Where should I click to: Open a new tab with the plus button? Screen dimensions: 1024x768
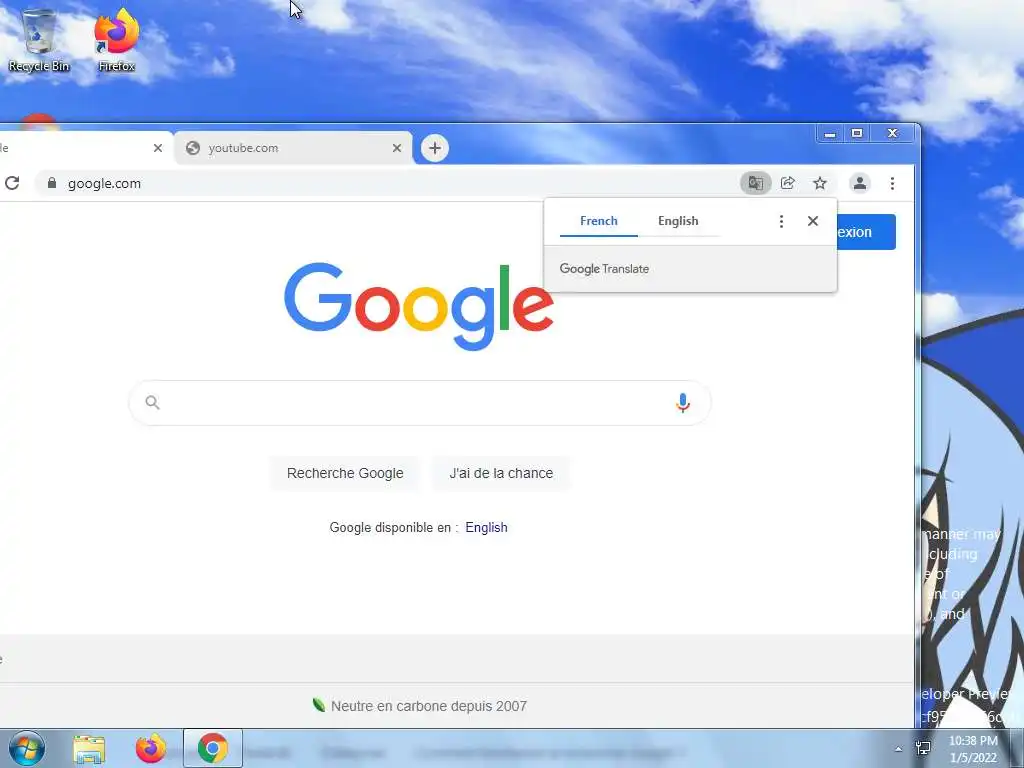(435, 148)
